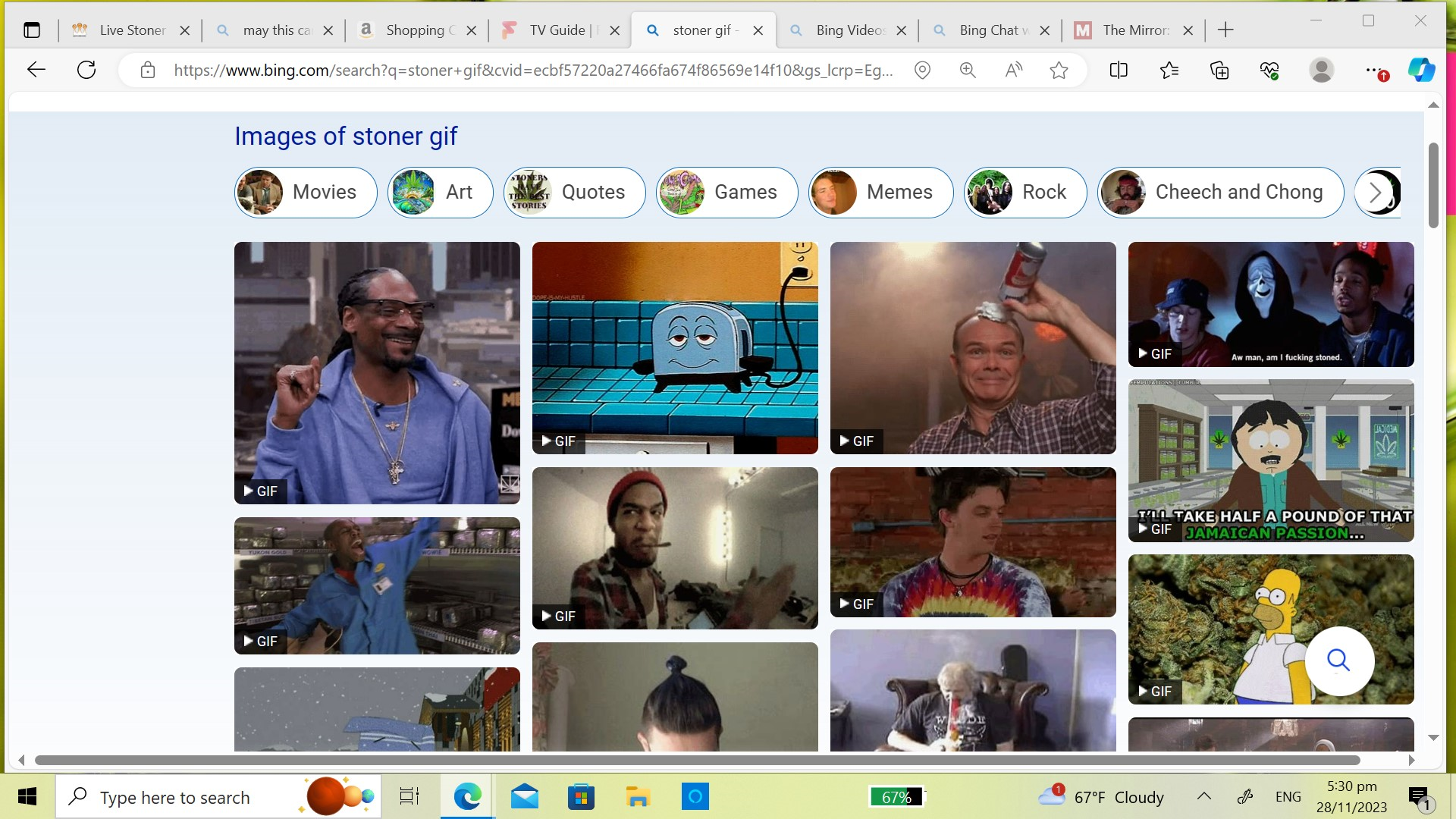Image resolution: width=1456 pixels, height=819 pixels.
Task: Open the notification center icon
Action: tap(1419, 797)
